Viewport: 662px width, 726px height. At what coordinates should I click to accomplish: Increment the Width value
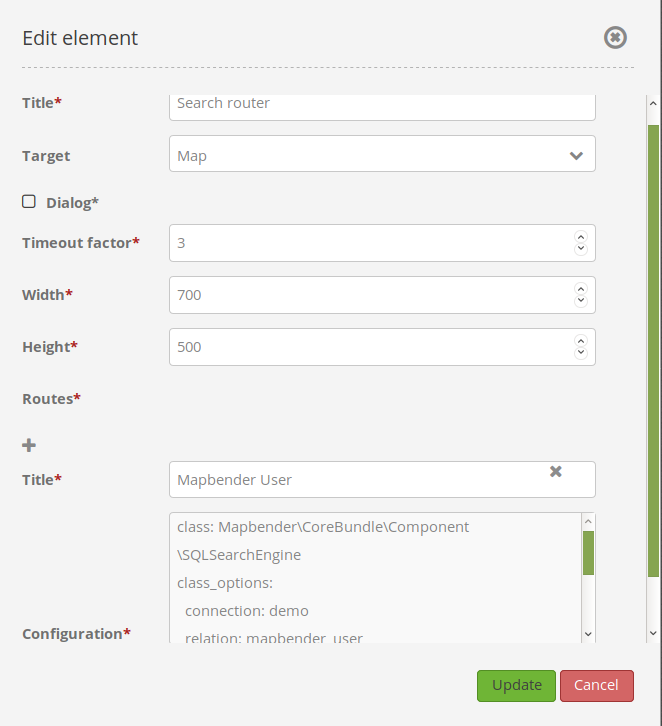click(580, 289)
